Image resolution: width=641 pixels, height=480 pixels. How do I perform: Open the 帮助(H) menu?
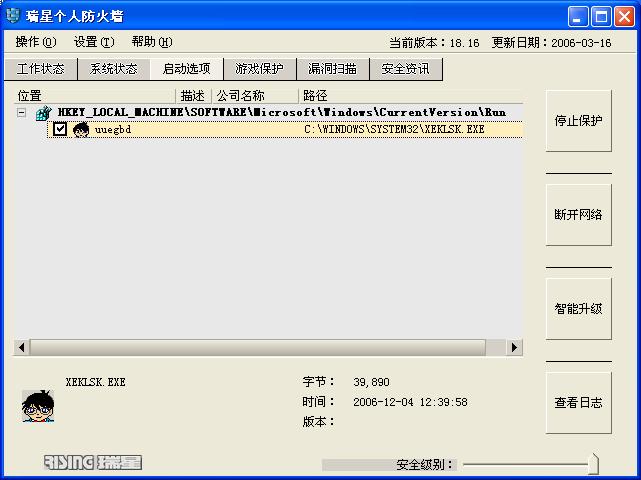point(152,42)
